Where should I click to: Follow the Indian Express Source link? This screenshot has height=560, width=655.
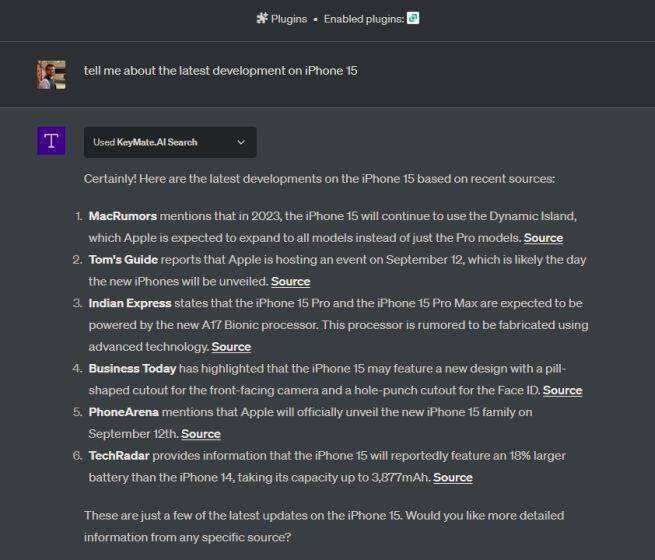tap(231, 347)
